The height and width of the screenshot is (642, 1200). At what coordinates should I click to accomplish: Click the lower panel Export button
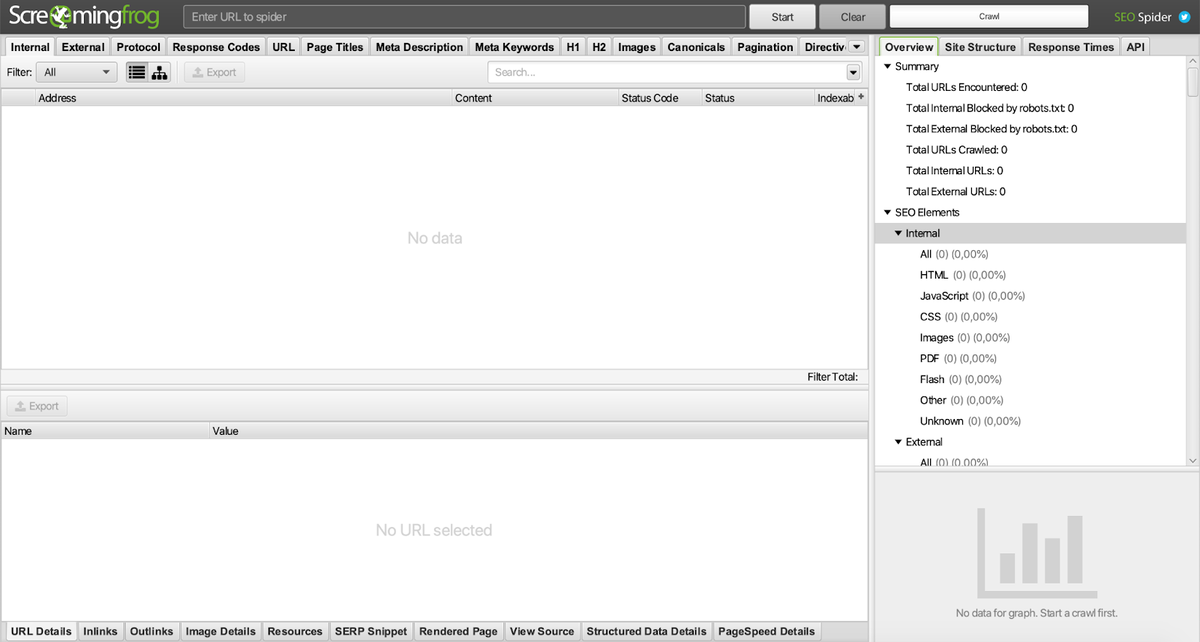[37, 406]
